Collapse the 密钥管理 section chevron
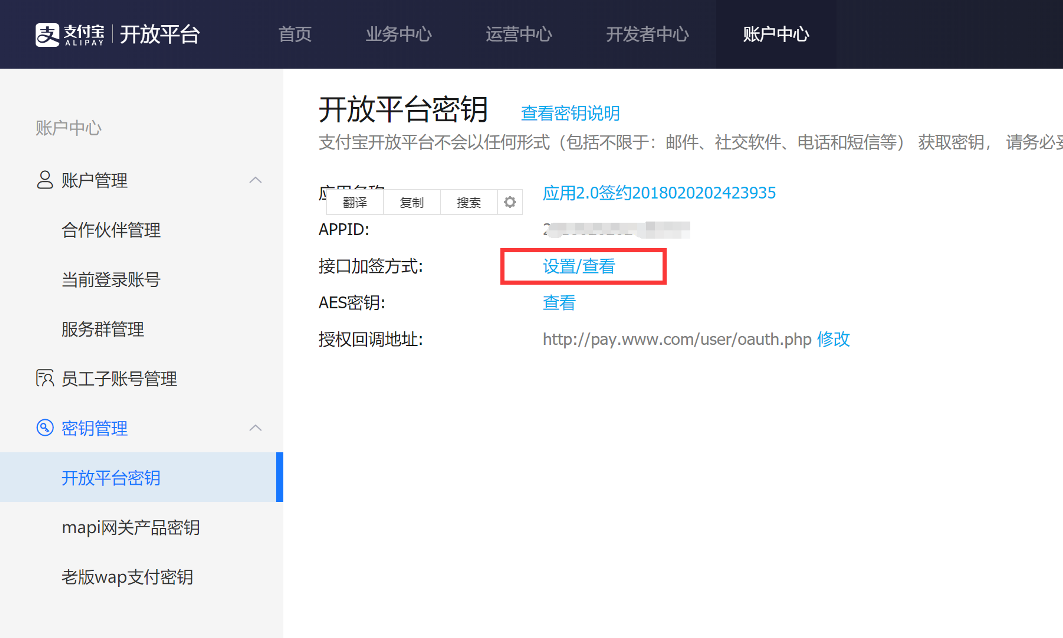 click(257, 427)
